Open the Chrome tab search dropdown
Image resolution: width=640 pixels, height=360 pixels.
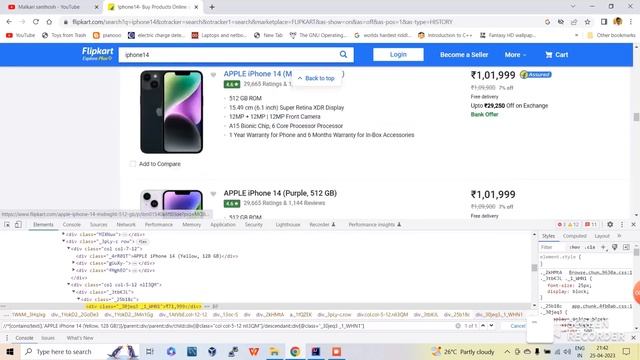573,7
